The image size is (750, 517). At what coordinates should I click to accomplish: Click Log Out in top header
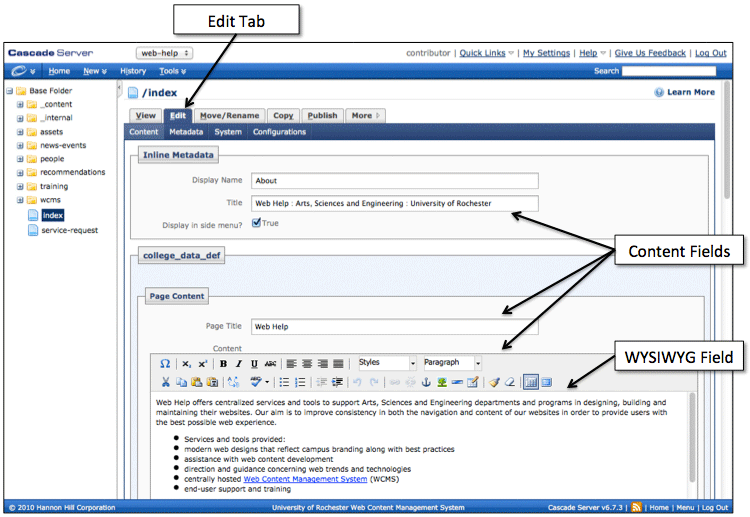(710, 53)
